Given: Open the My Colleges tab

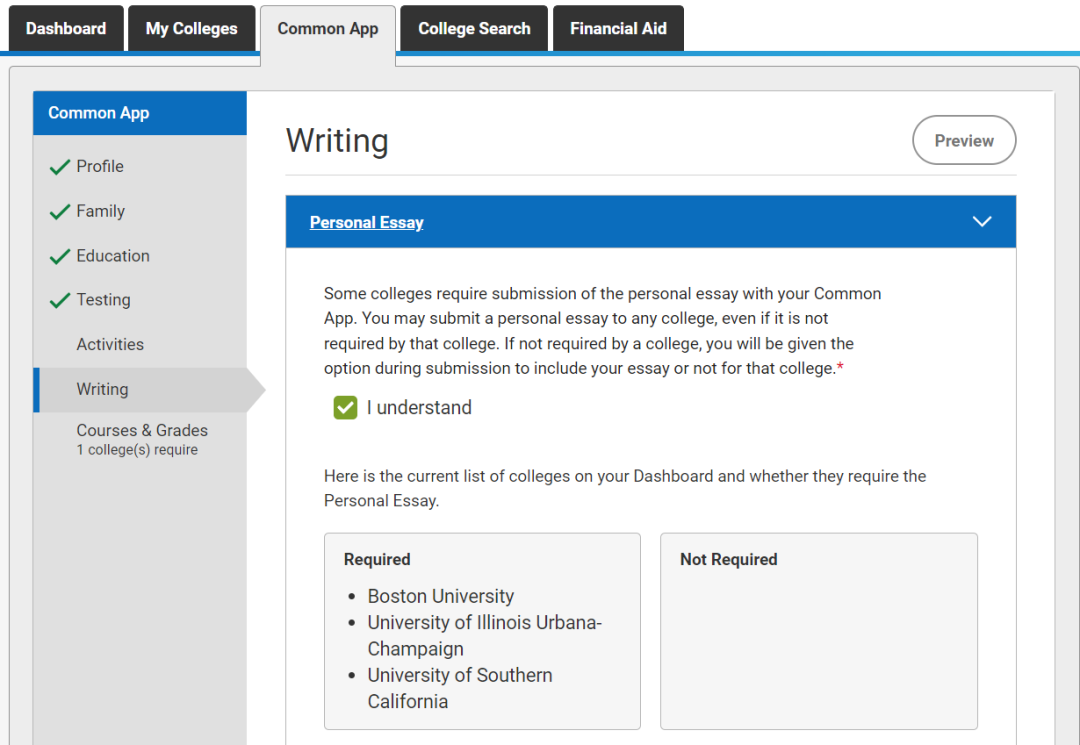Looking at the screenshot, I should [191, 28].
